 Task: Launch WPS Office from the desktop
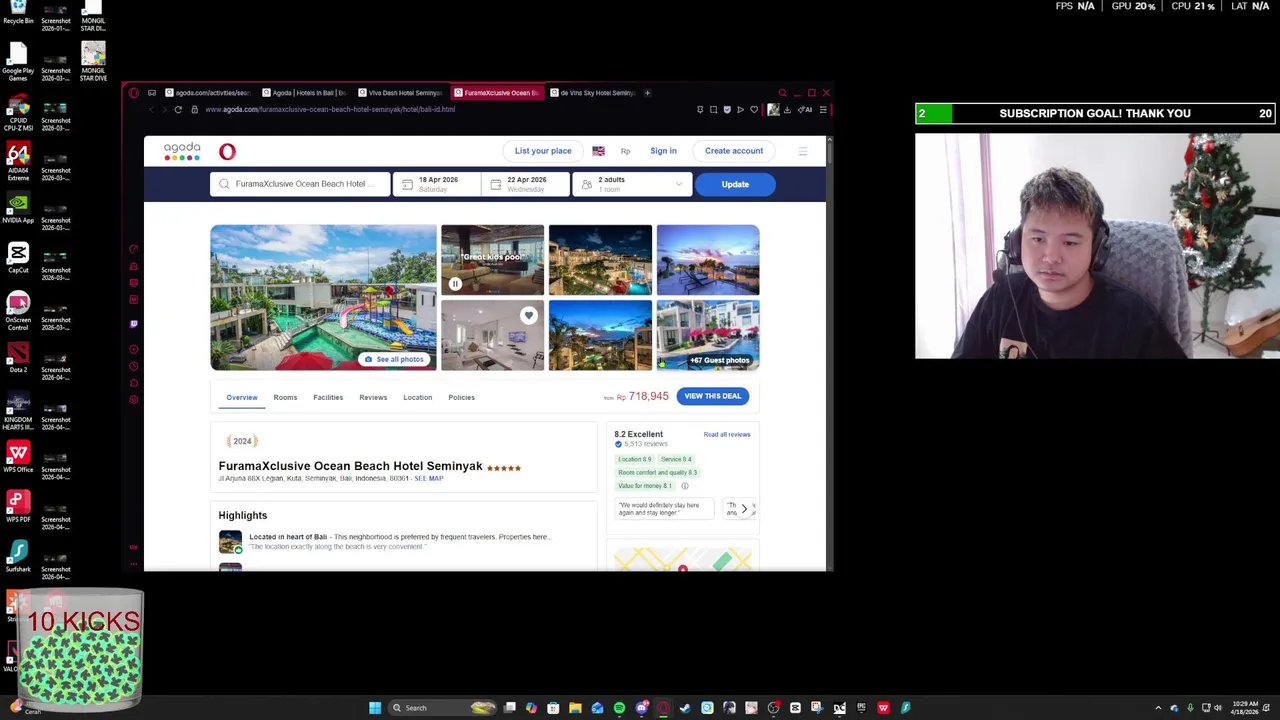18,457
